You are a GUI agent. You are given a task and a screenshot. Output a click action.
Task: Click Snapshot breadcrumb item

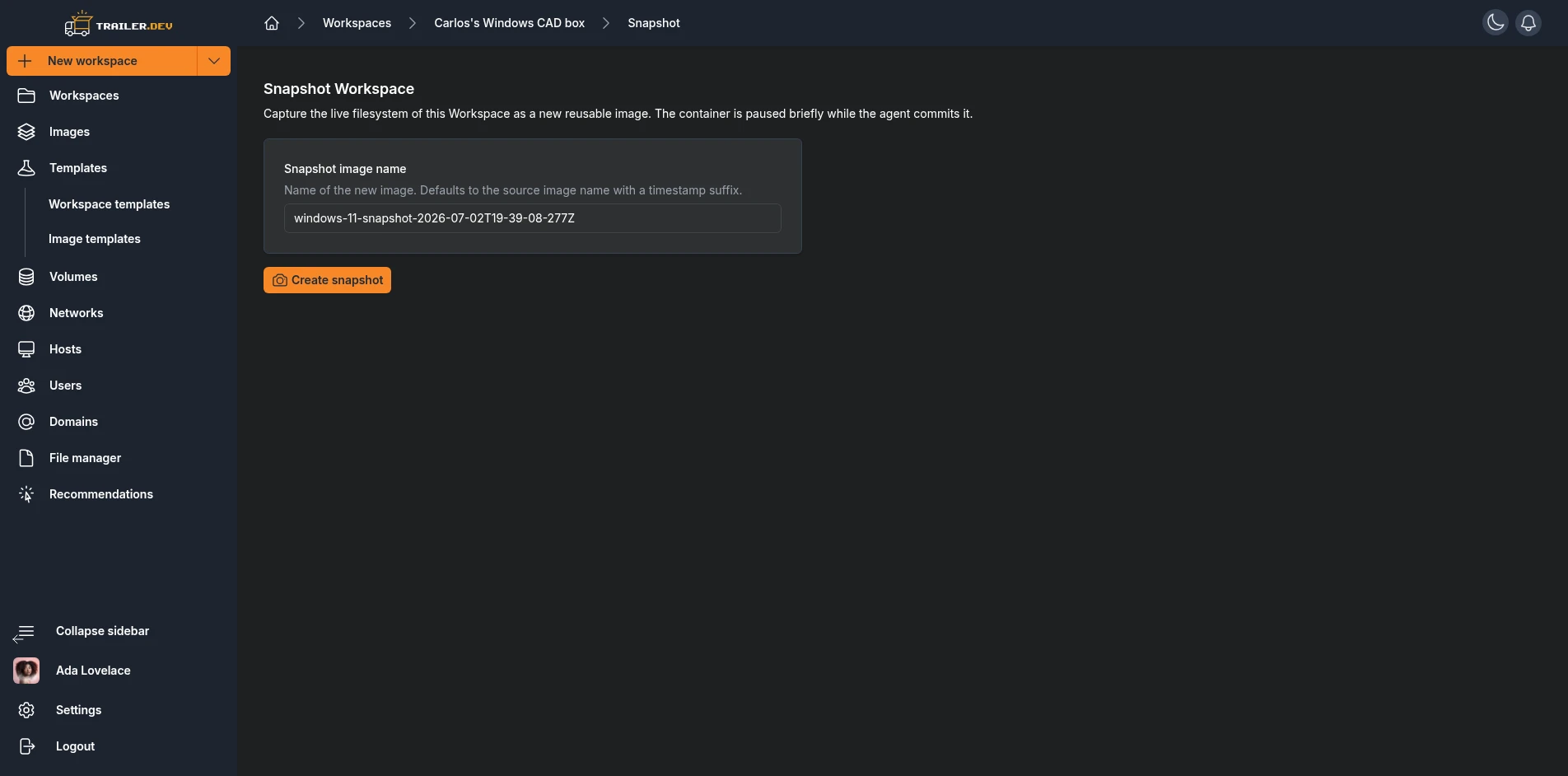click(x=654, y=23)
